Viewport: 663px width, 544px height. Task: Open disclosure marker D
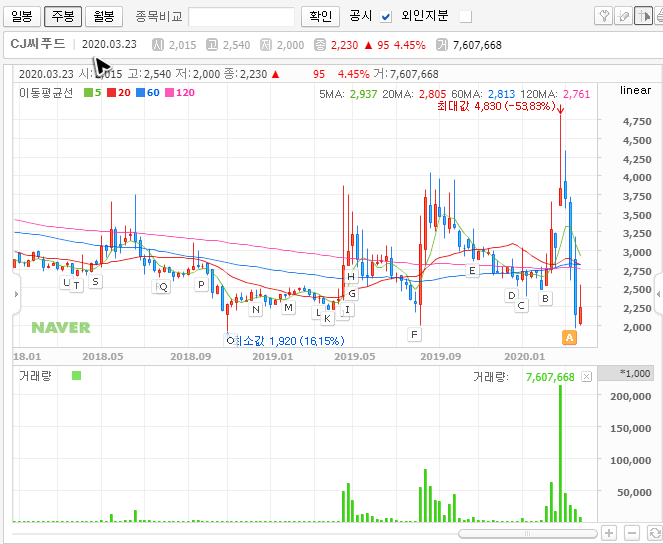pos(511,295)
